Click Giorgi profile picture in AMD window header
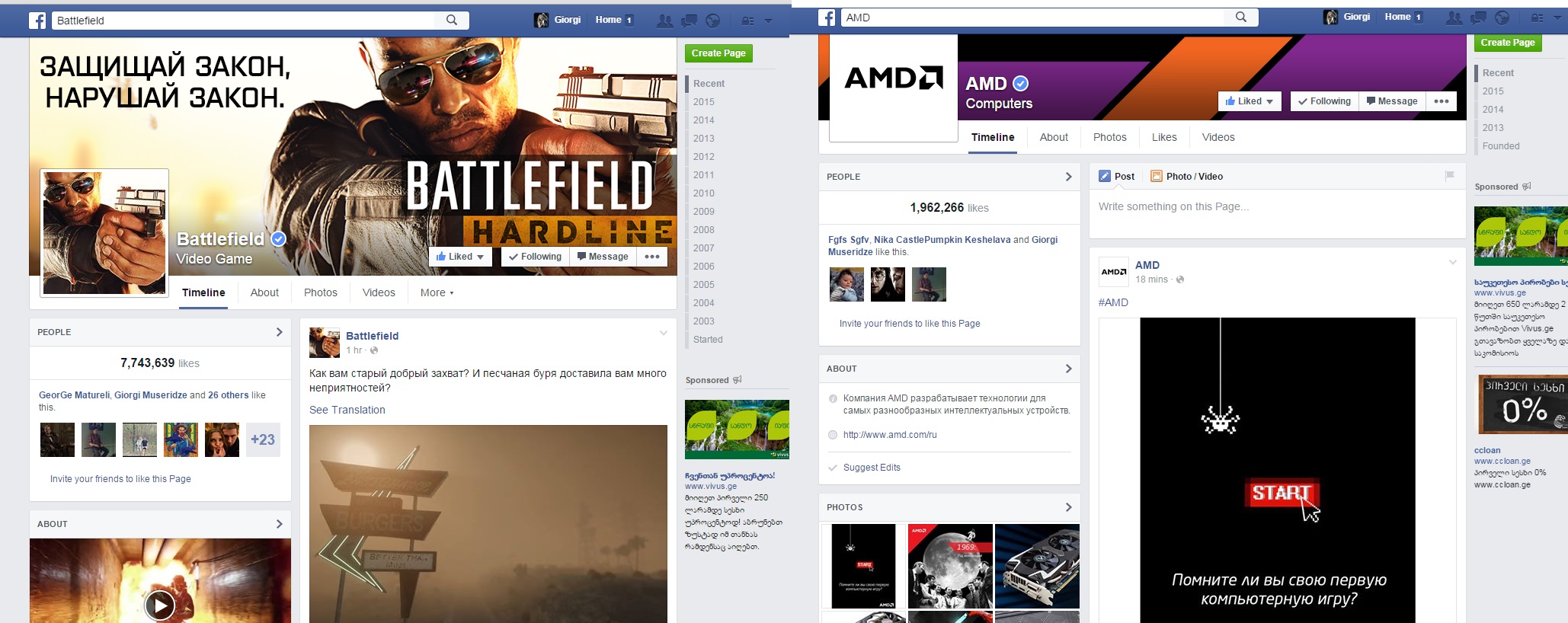This screenshot has height=623, width=1568. [1330, 17]
